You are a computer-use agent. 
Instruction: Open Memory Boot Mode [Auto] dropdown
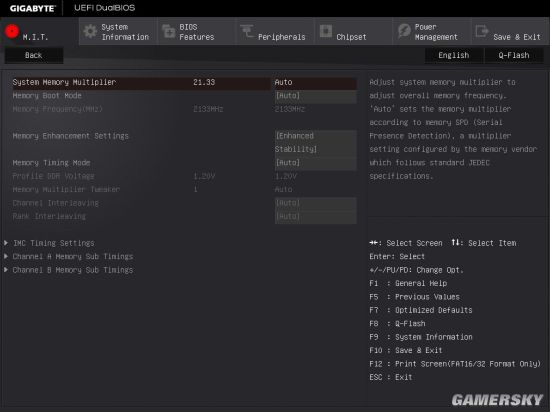[x=316, y=96]
